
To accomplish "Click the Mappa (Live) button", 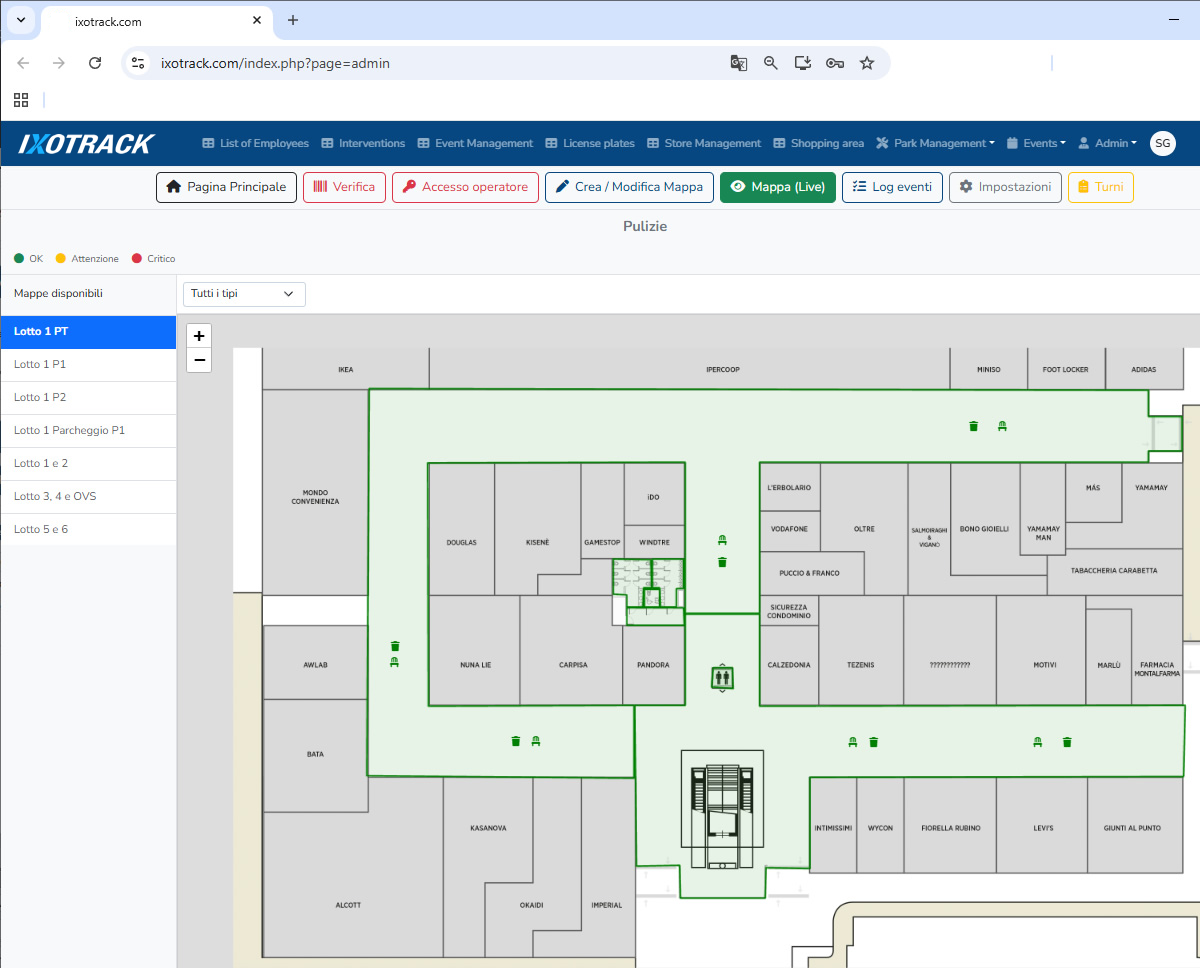I will (x=778, y=187).
